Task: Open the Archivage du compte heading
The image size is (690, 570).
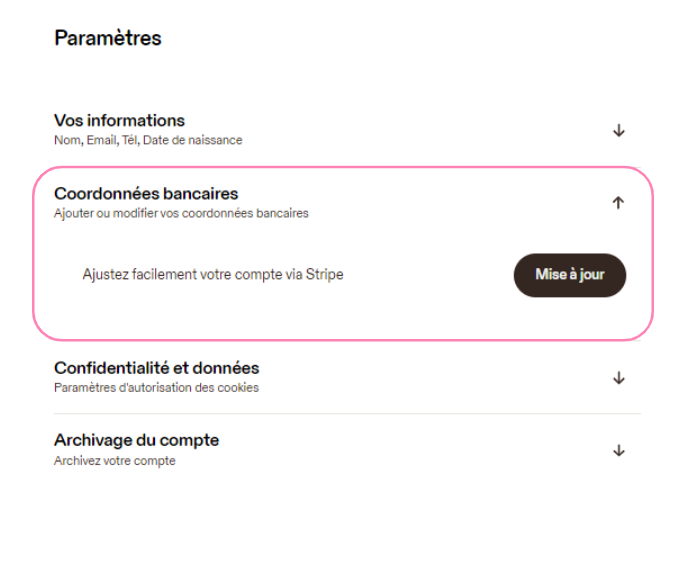Action: [136, 440]
